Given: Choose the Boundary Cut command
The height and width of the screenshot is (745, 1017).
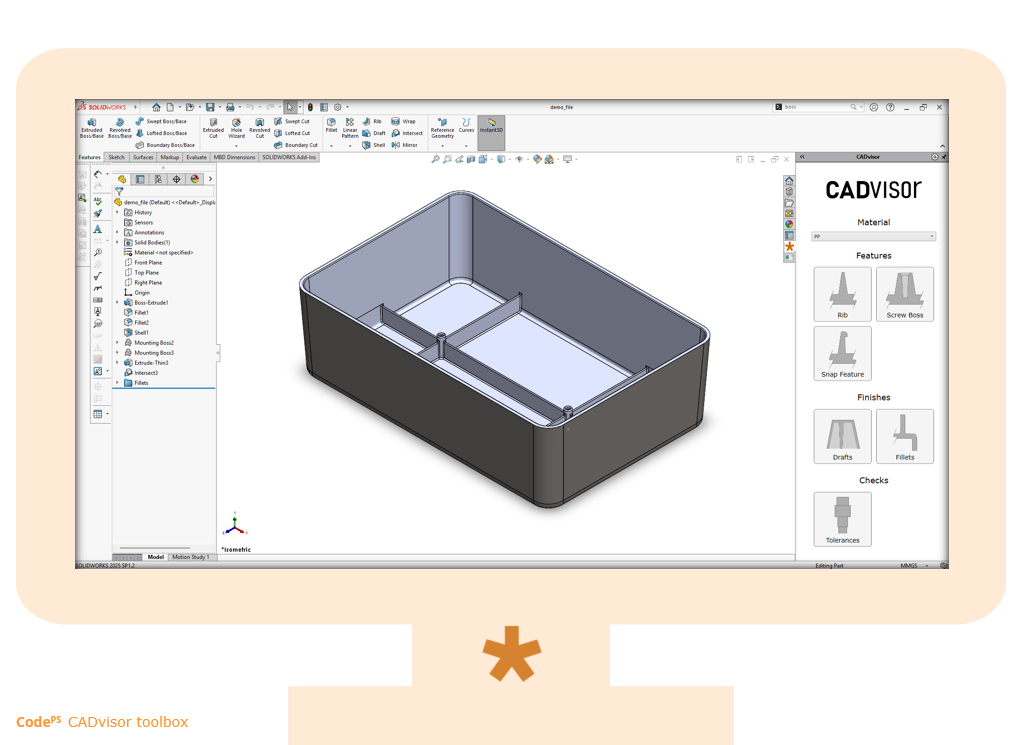Looking at the screenshot, I should click(296, 145).
